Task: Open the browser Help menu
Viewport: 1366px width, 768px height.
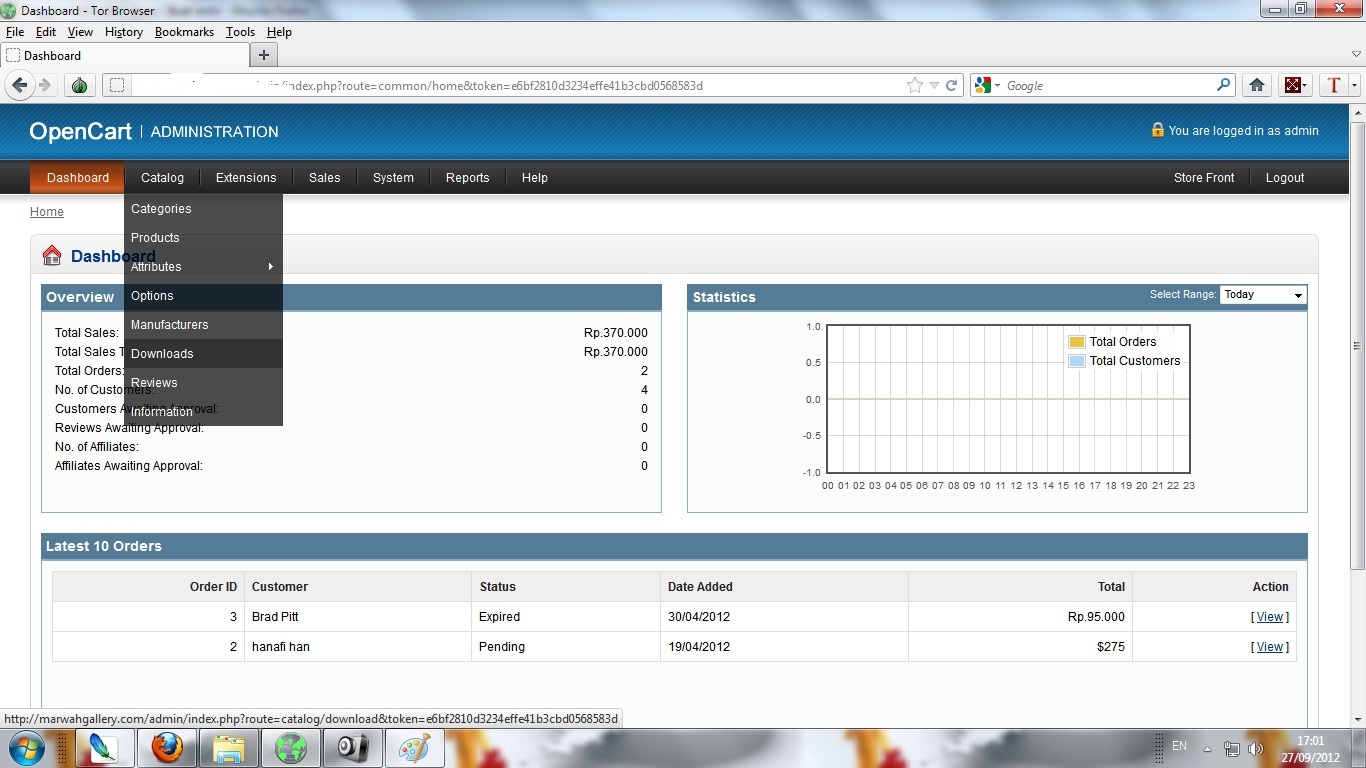Action: (279, 32)
